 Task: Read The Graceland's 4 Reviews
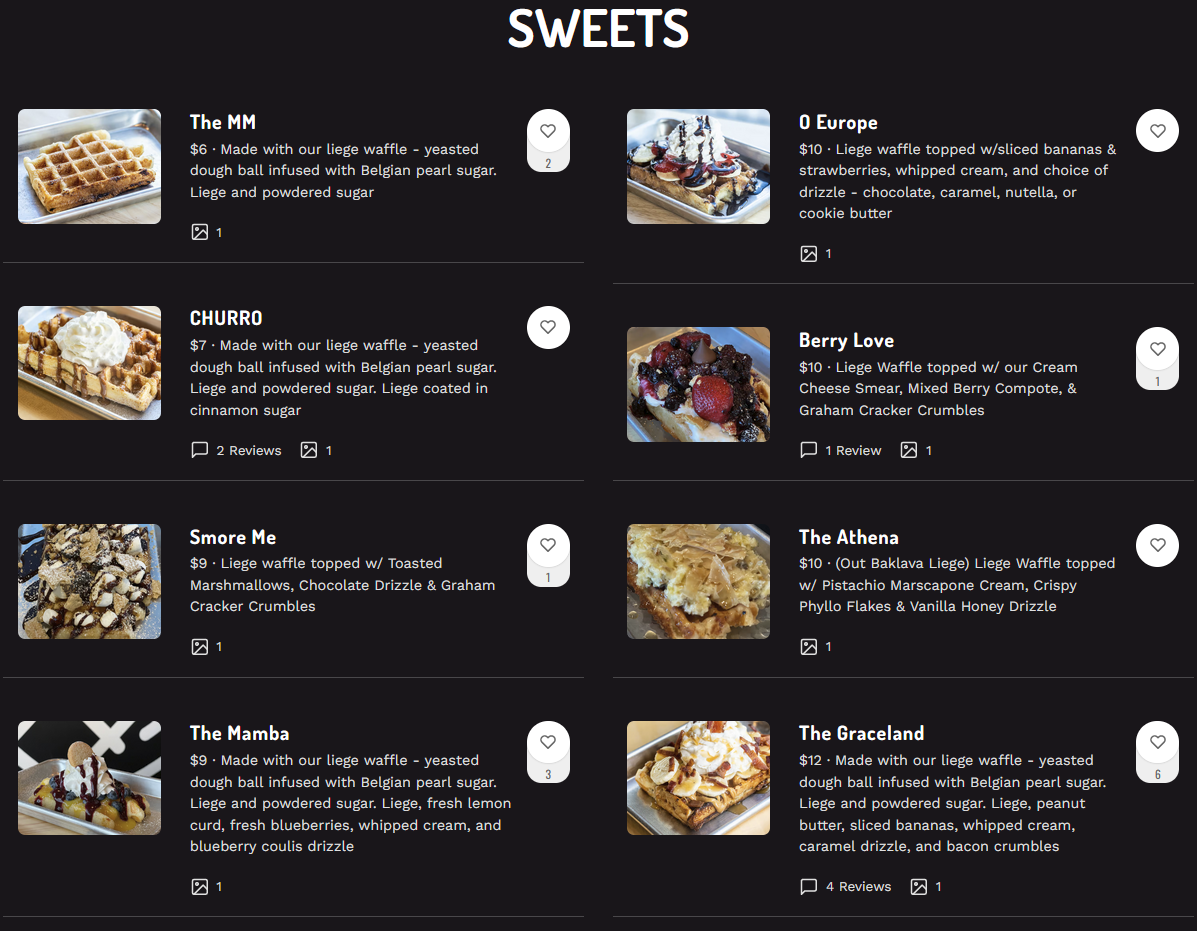pyautogui.click(x=846, y=887)
